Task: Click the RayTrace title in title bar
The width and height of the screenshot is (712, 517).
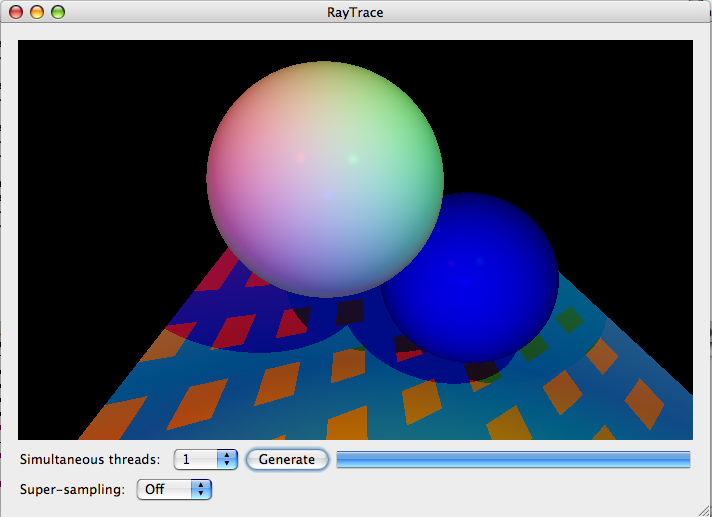Action: click(355, 13)
